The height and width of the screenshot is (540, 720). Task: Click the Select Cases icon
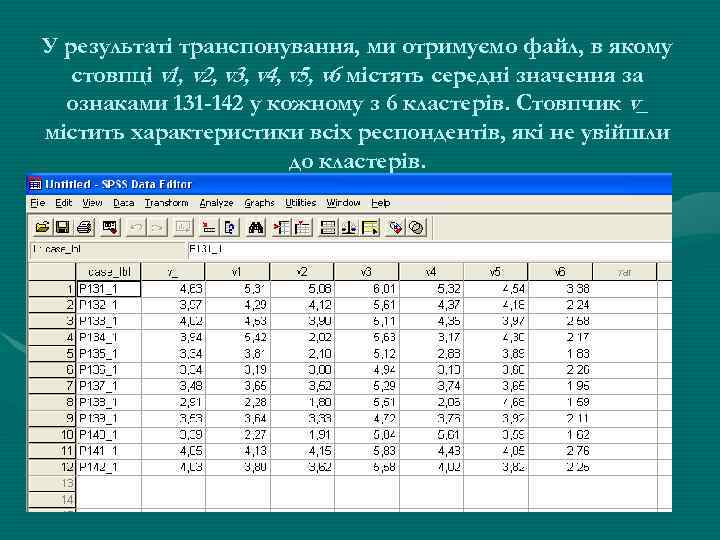[x=370, y=227]
